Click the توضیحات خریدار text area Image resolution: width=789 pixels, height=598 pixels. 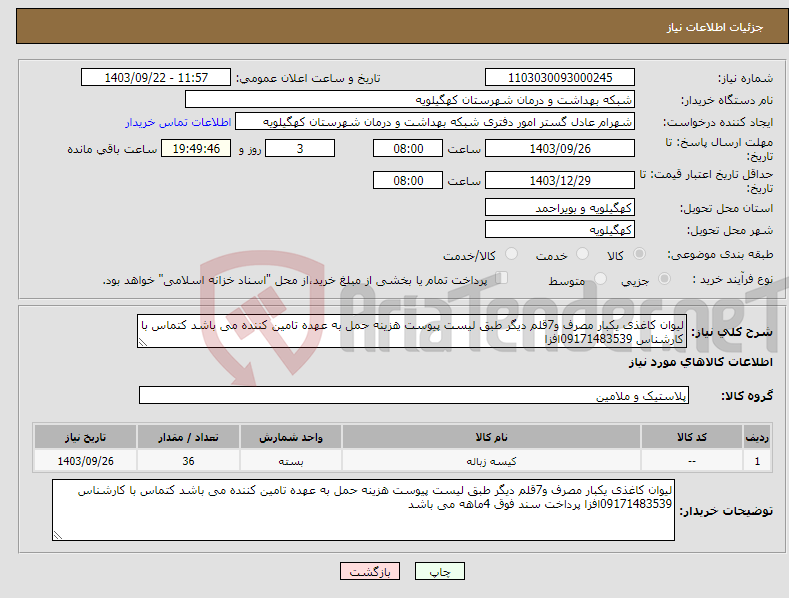363,510
